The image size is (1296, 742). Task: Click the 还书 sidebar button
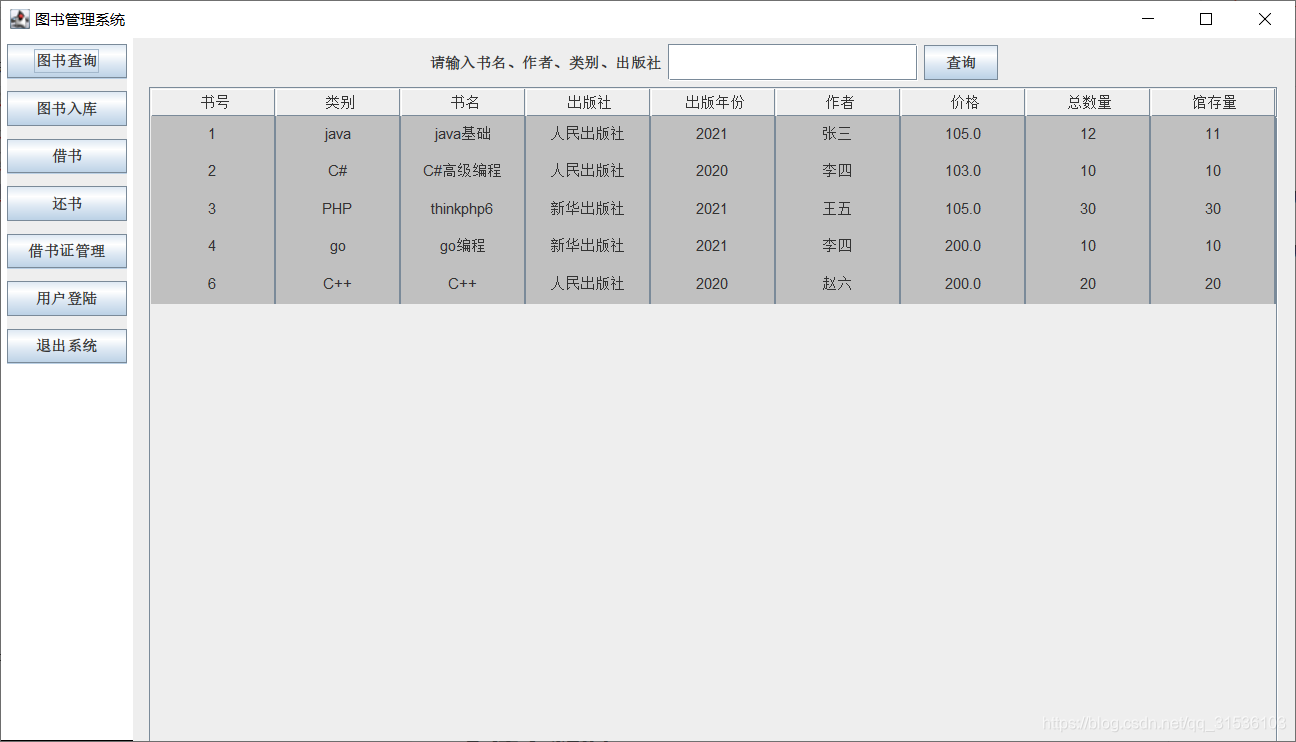[66, 203]
